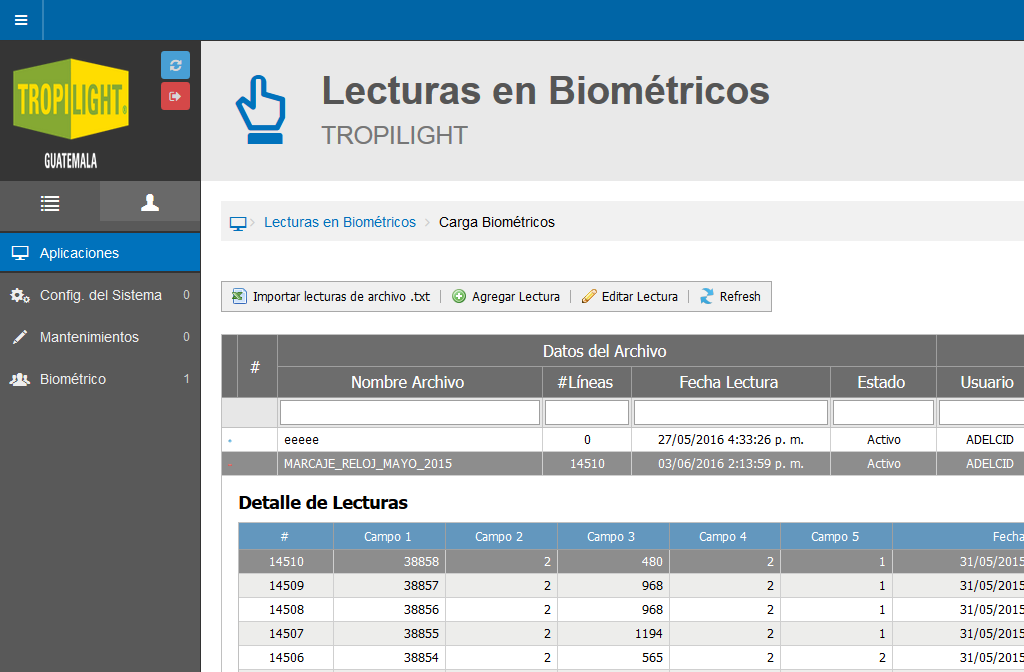The image size is (1024, 672).
Task: Click 'ADELCID' in the eeeee row
Action: pyautogui.click(x=989, y=440)
